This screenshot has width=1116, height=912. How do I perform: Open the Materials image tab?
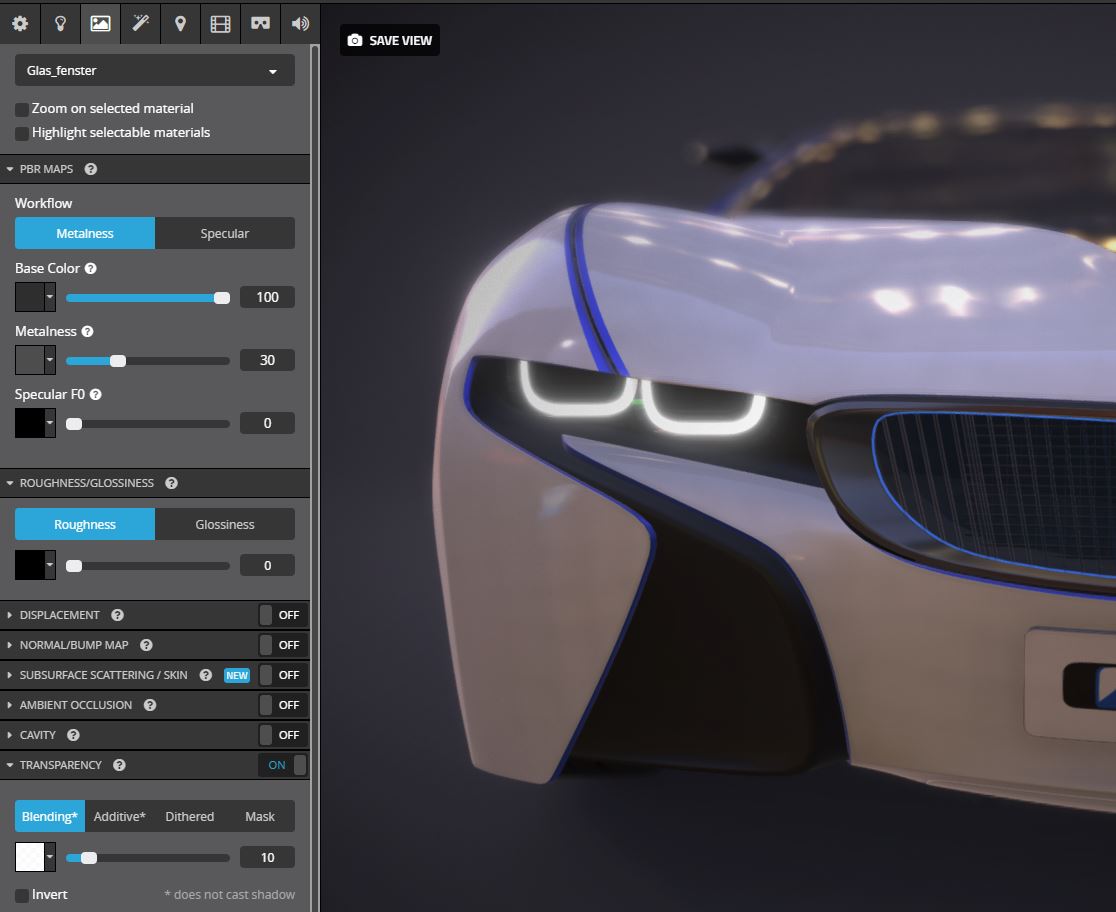pos(100,23)
